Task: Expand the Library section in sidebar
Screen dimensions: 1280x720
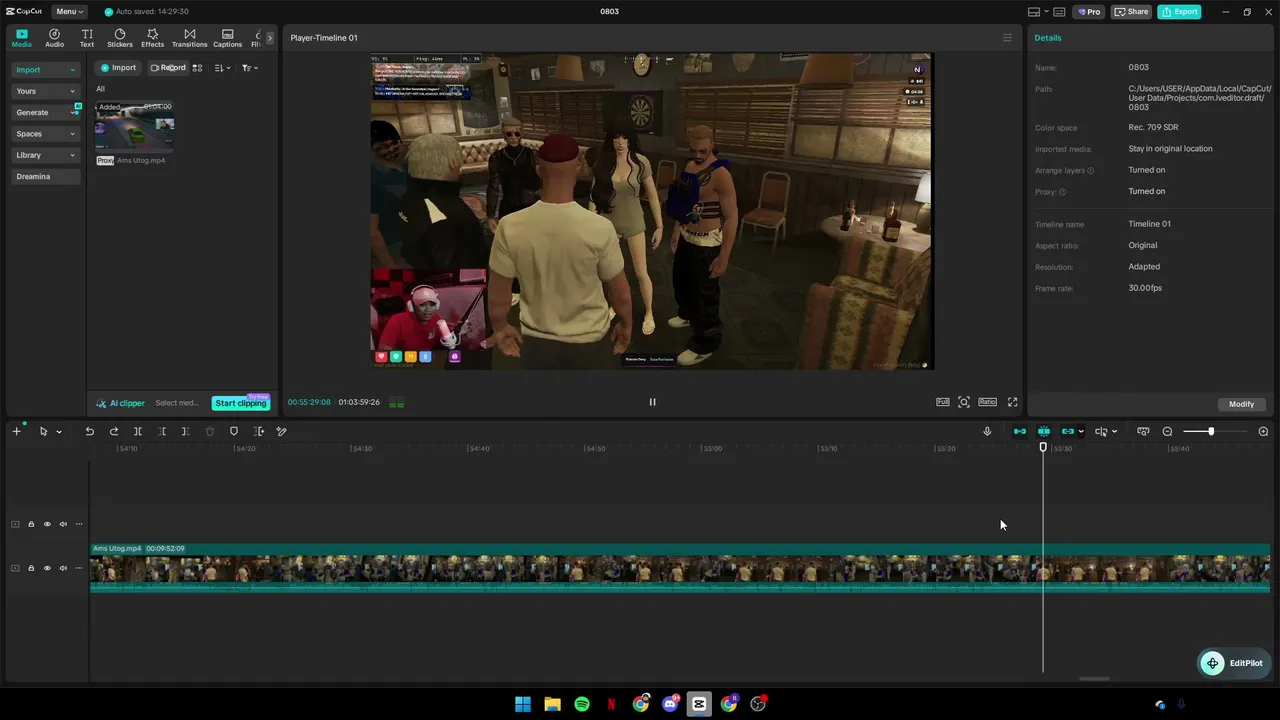Action: coord(45,155)
